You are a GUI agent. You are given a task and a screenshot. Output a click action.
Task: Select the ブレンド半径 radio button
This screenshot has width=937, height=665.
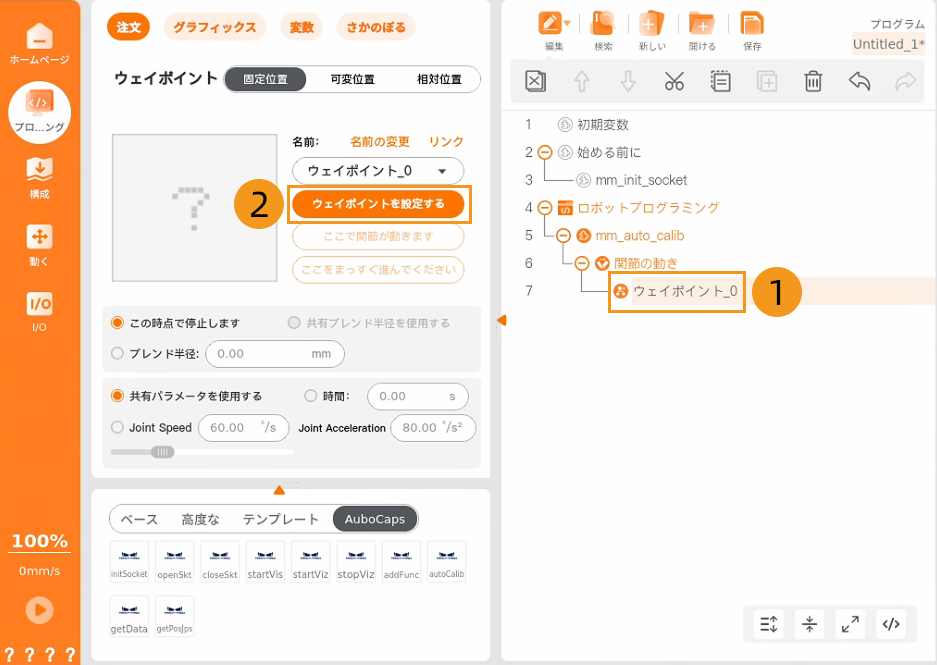pos(118,353)
